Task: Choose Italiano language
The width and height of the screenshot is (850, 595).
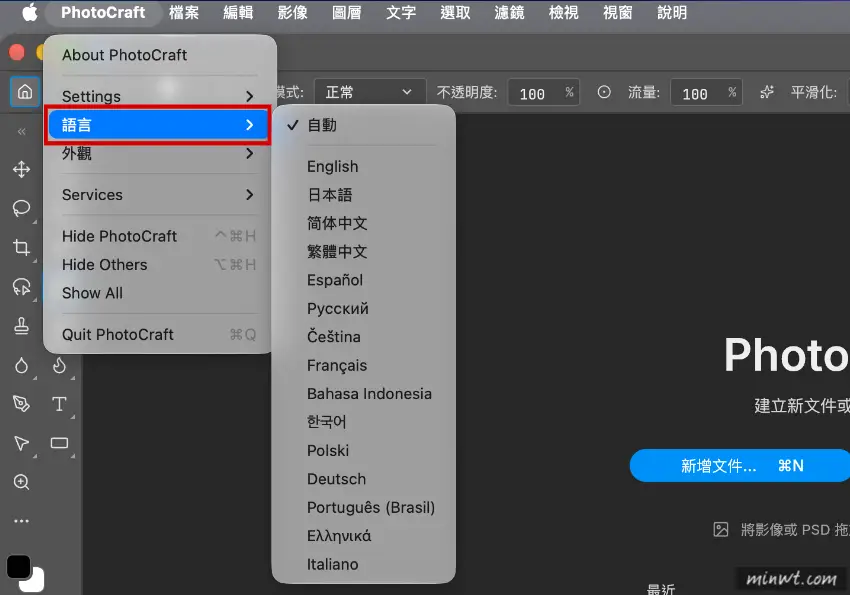Action: pyautogui.click(x=363, y=564)
